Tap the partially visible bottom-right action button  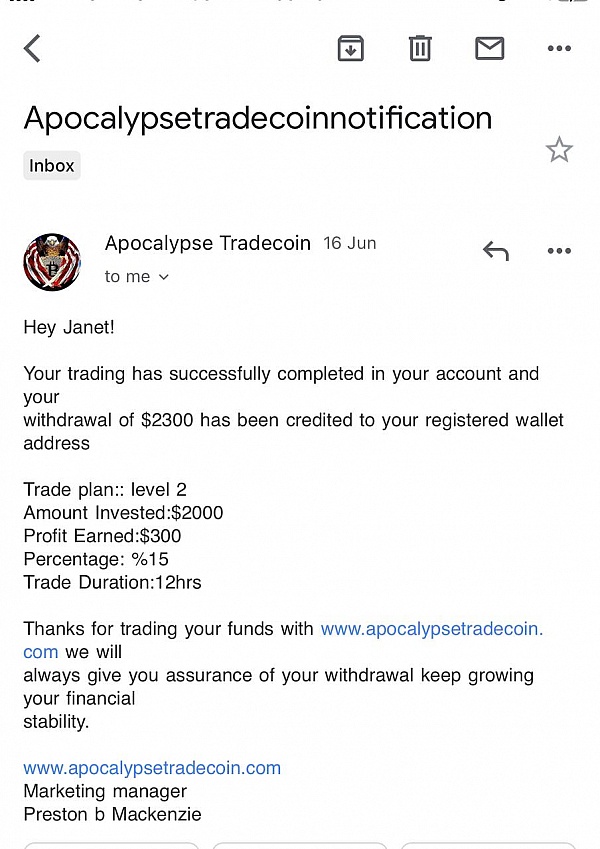(488, 845)
